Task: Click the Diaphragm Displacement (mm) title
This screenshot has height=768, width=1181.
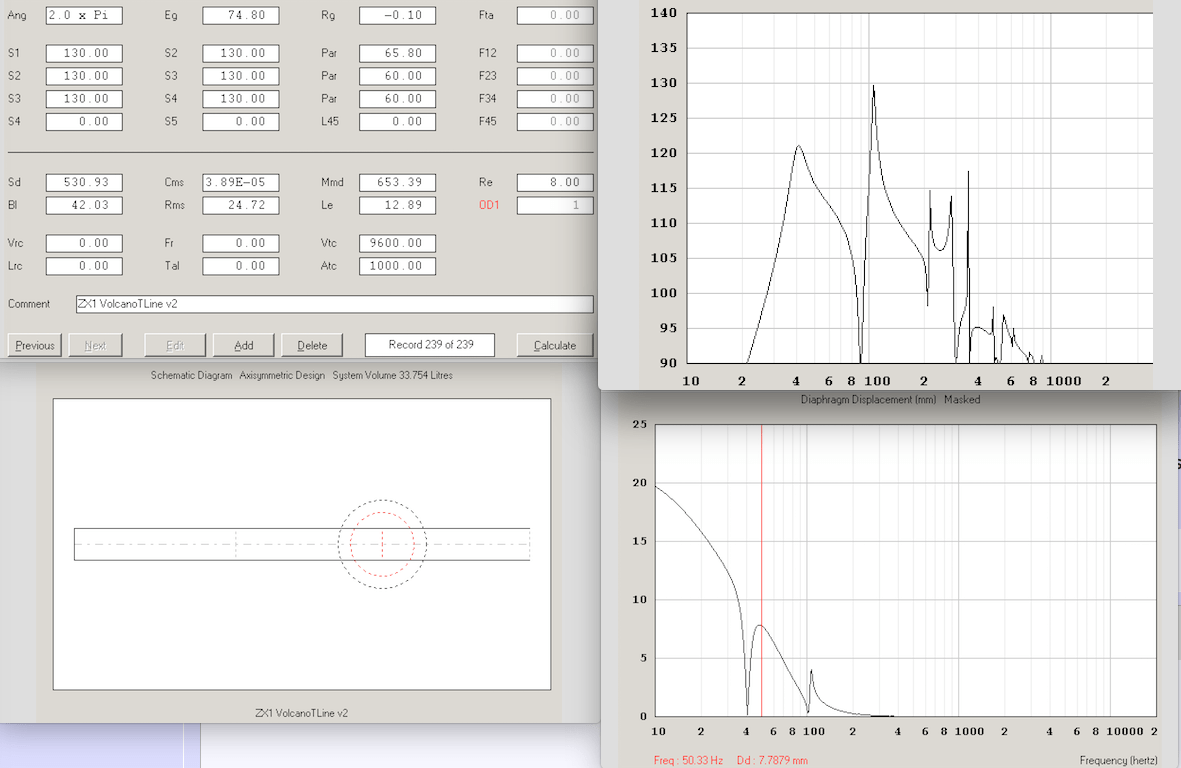Action: pyautogui.click(x=868, y=400)
